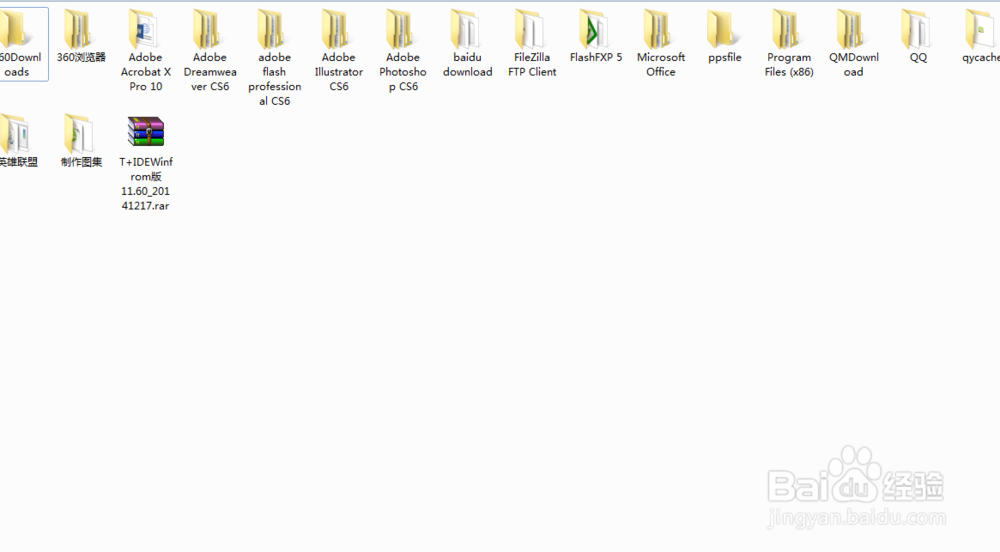Select the Adobe Dreamweaver CS6 folder
Image resolution: width=1000 pixels, height=552 pixels.
pyautogui.click(x=209, y=29)
